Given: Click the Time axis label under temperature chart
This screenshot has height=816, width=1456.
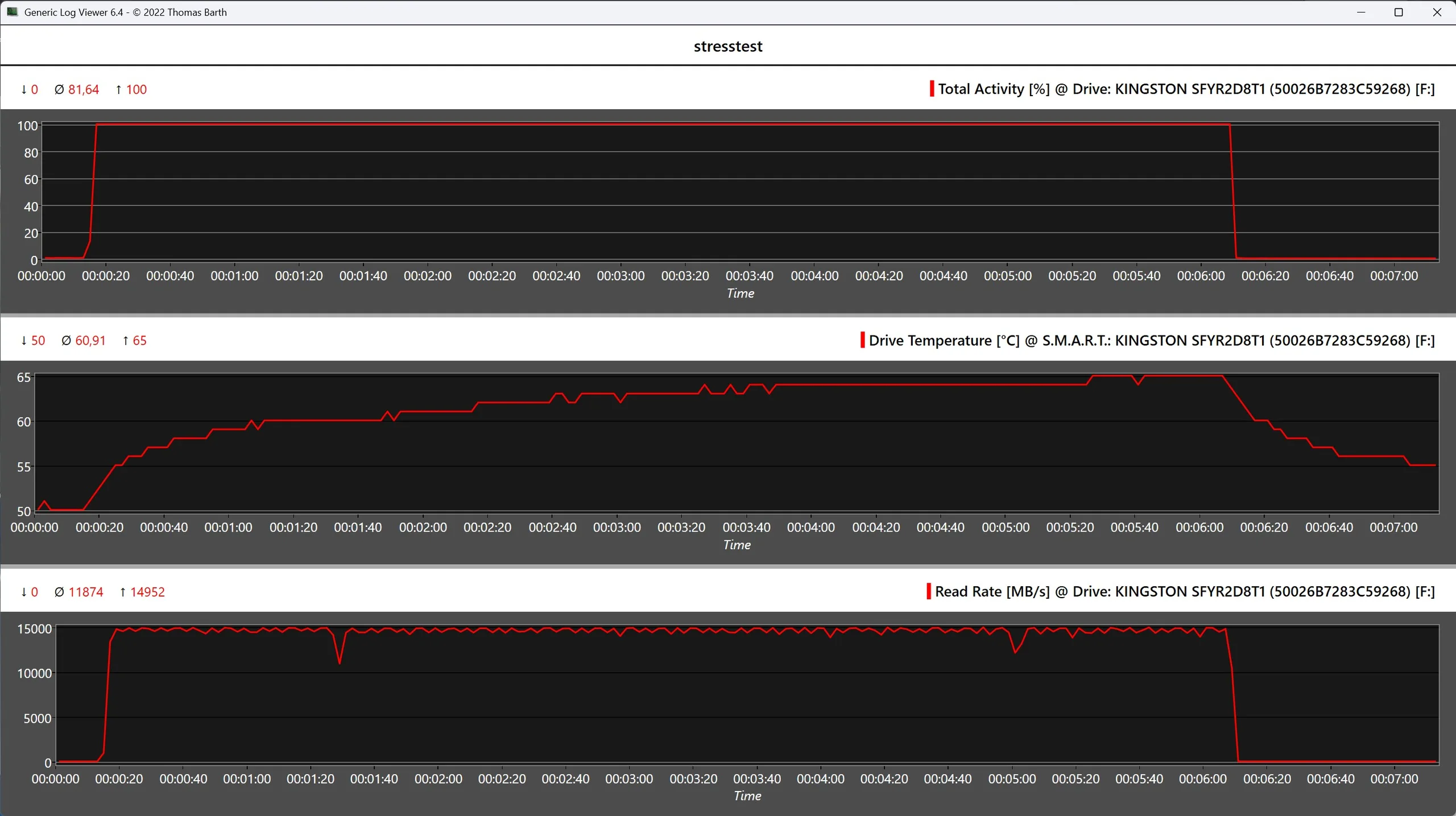Looking at the screenshot, I should (737, 545).
